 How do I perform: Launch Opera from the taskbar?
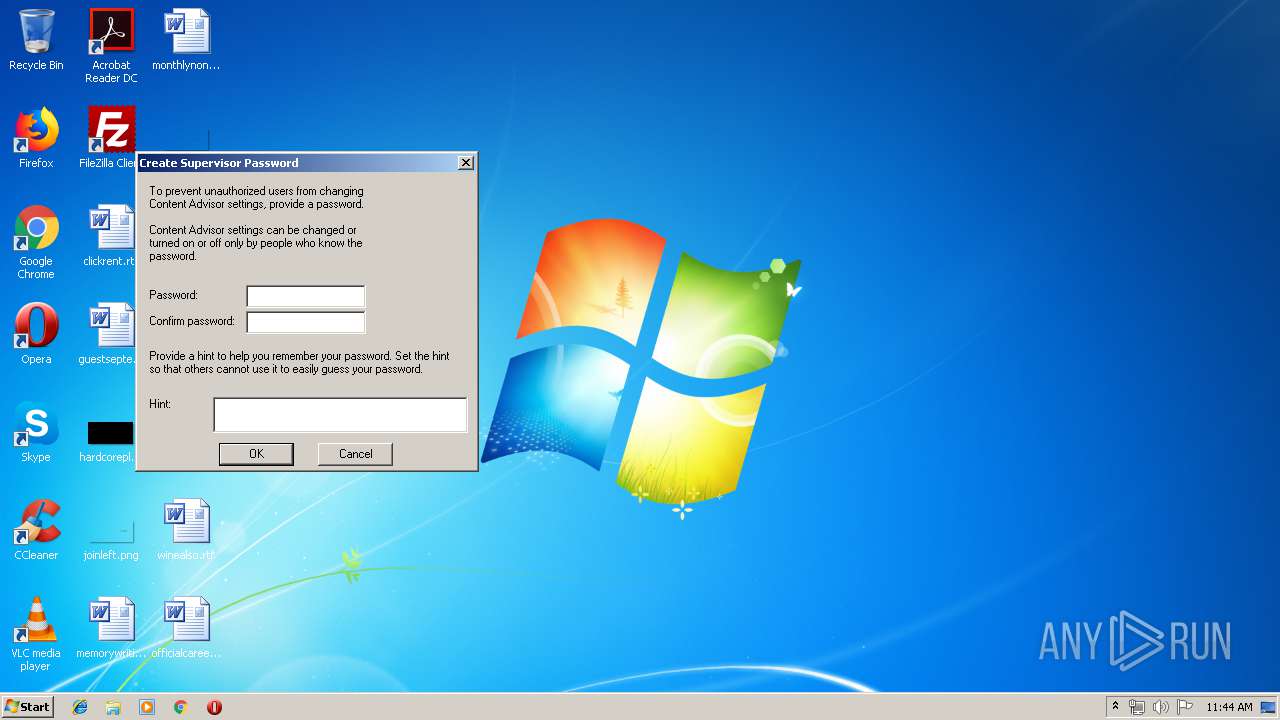[214, 707]
